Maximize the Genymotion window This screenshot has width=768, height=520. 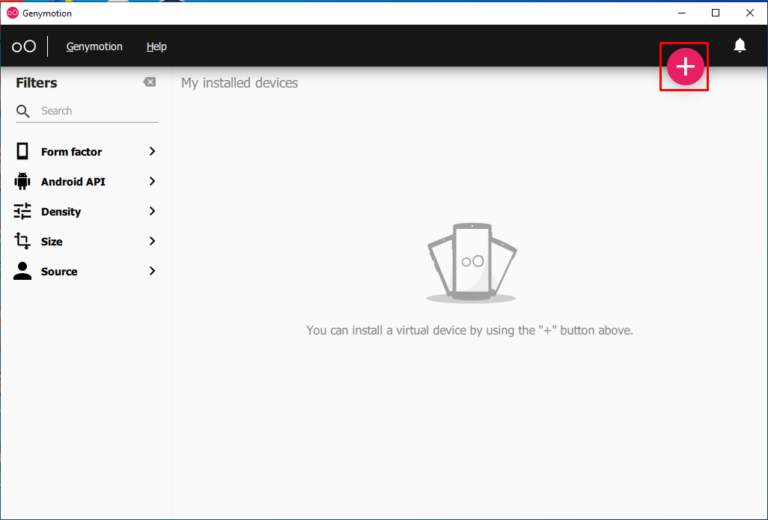[716, 13]
